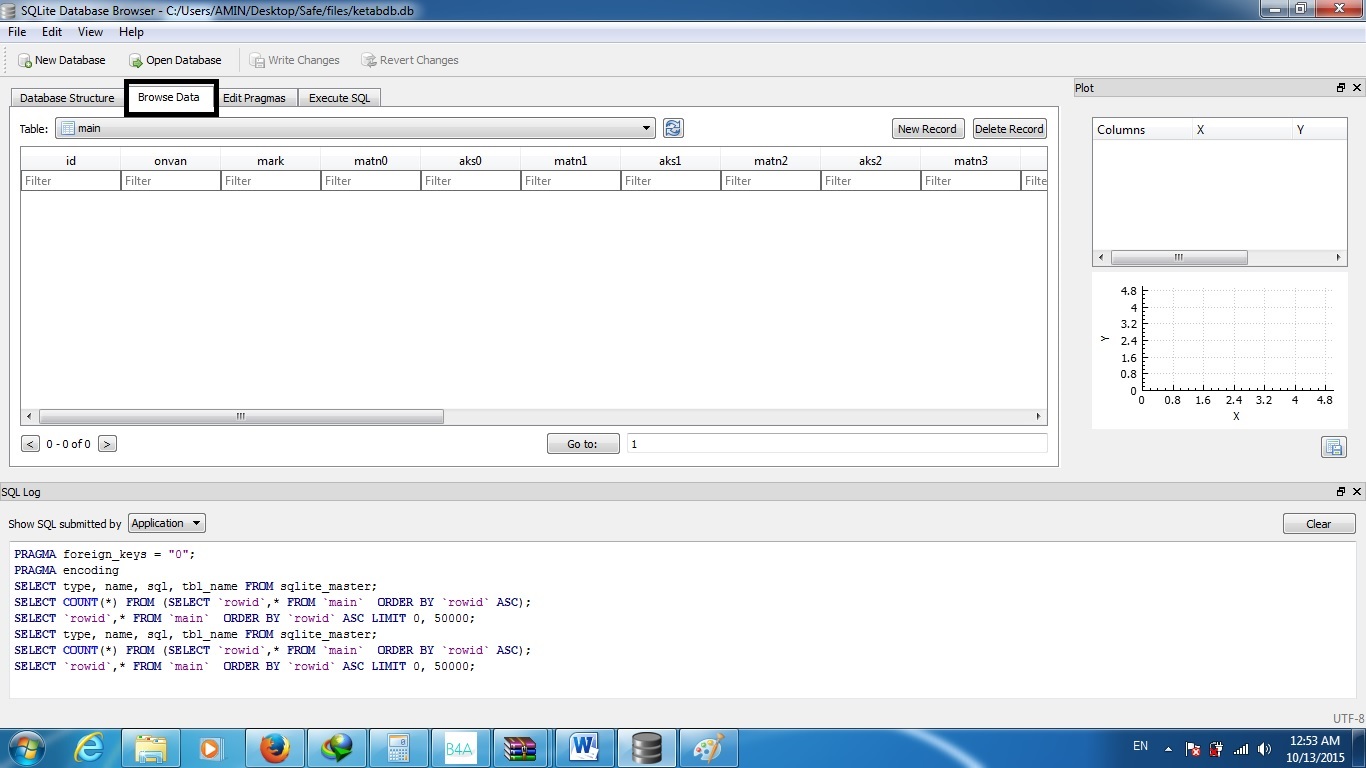Screen dimensions: 1366x768
Task: Click the Plot Columns header
Action: [x=1142, y=130]
